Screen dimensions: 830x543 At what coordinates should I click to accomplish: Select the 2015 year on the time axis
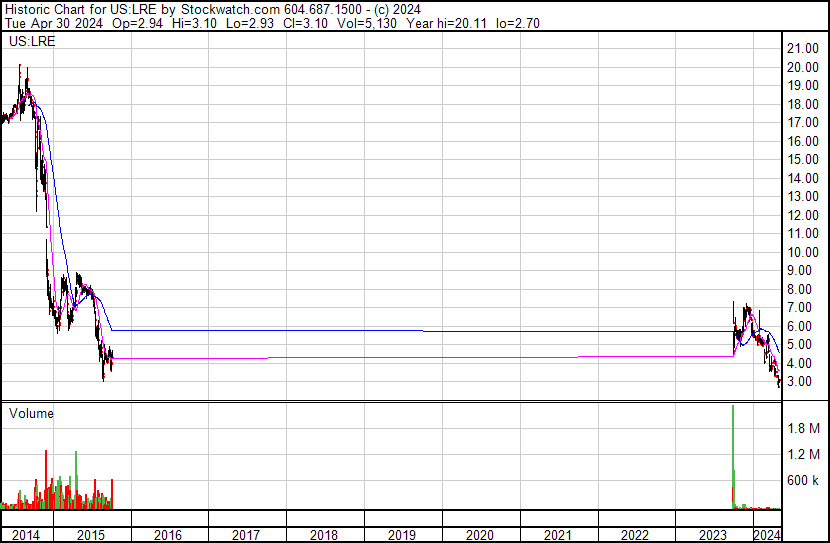click(x=91, y=535)
